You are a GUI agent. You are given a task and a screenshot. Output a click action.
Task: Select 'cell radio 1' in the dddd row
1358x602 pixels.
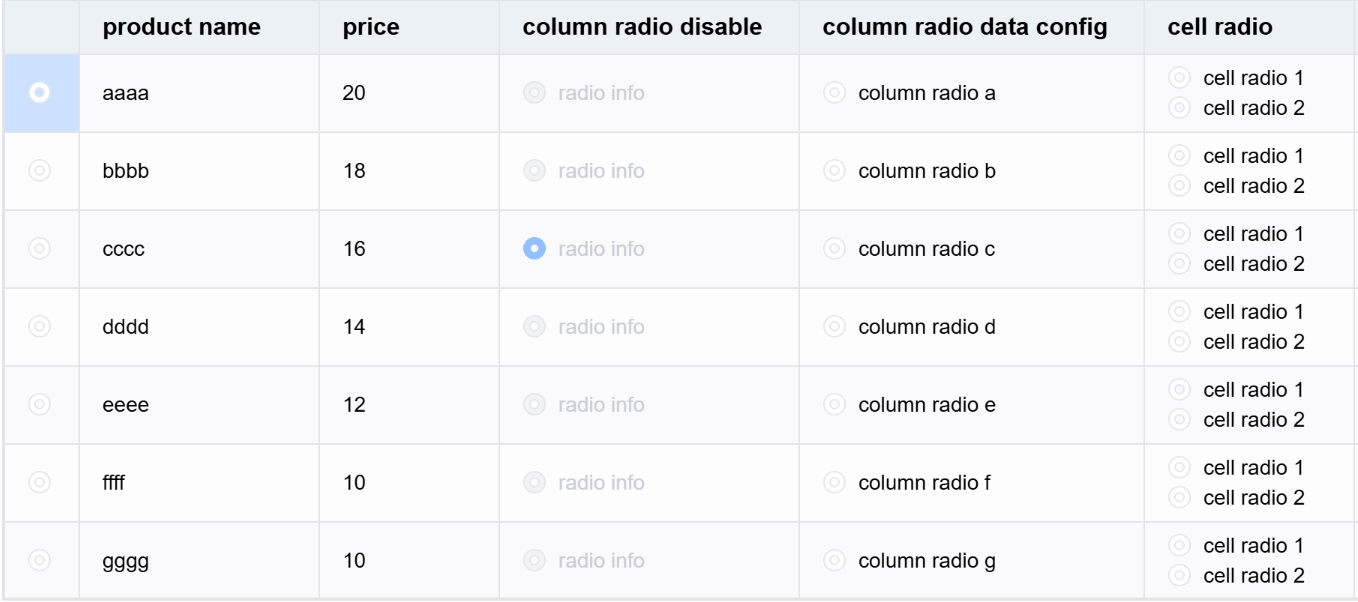pyautogui.click(x=1180, y=312)
